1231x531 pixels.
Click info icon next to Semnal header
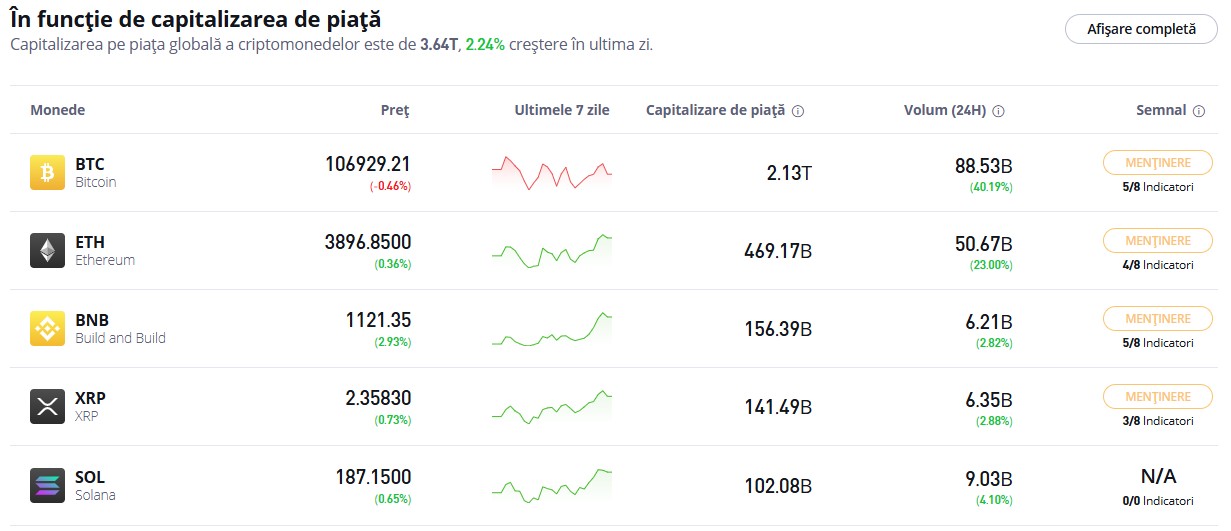click(x=1199, y=111)
